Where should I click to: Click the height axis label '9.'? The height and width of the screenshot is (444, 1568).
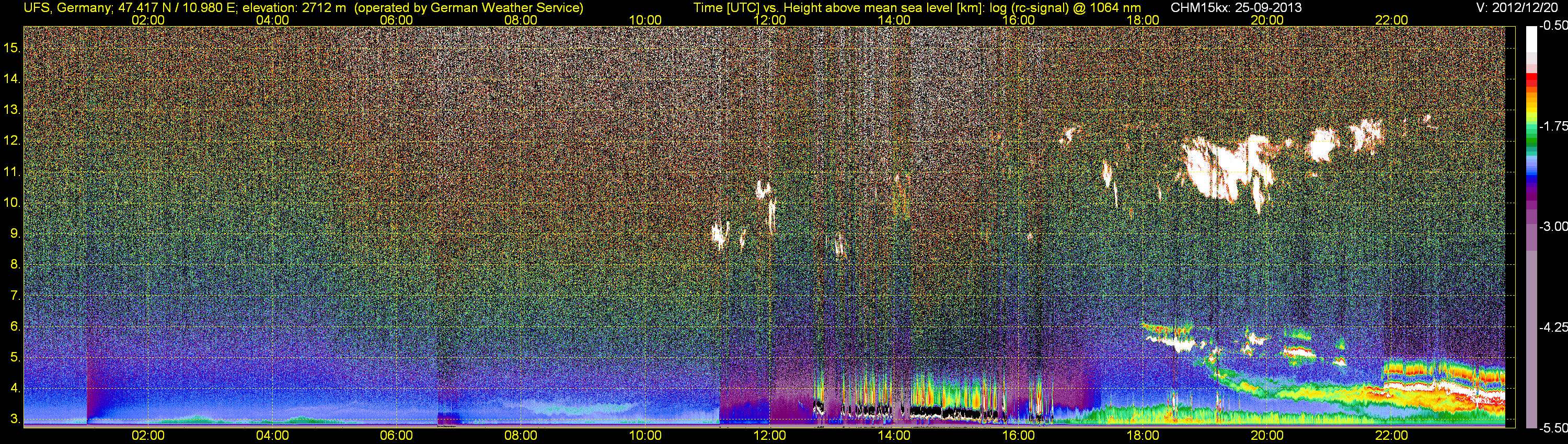(15, 233)
